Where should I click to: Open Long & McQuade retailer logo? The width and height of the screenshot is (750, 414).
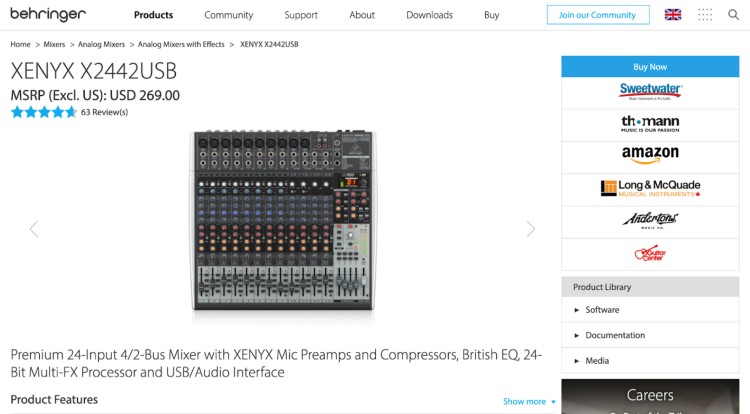[650, 189]
